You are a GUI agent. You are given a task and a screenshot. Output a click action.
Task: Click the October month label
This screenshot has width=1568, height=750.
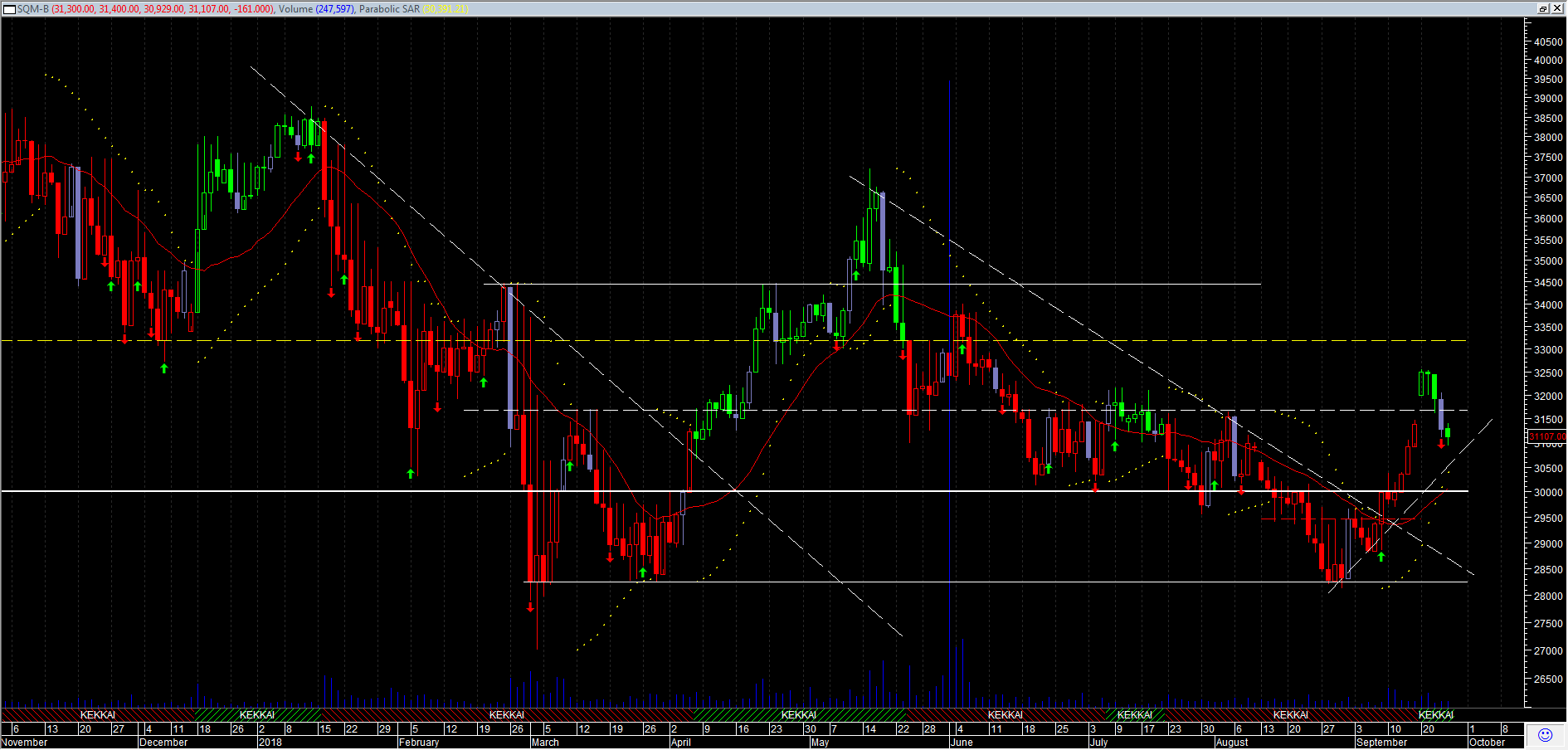click(1488, 743)
